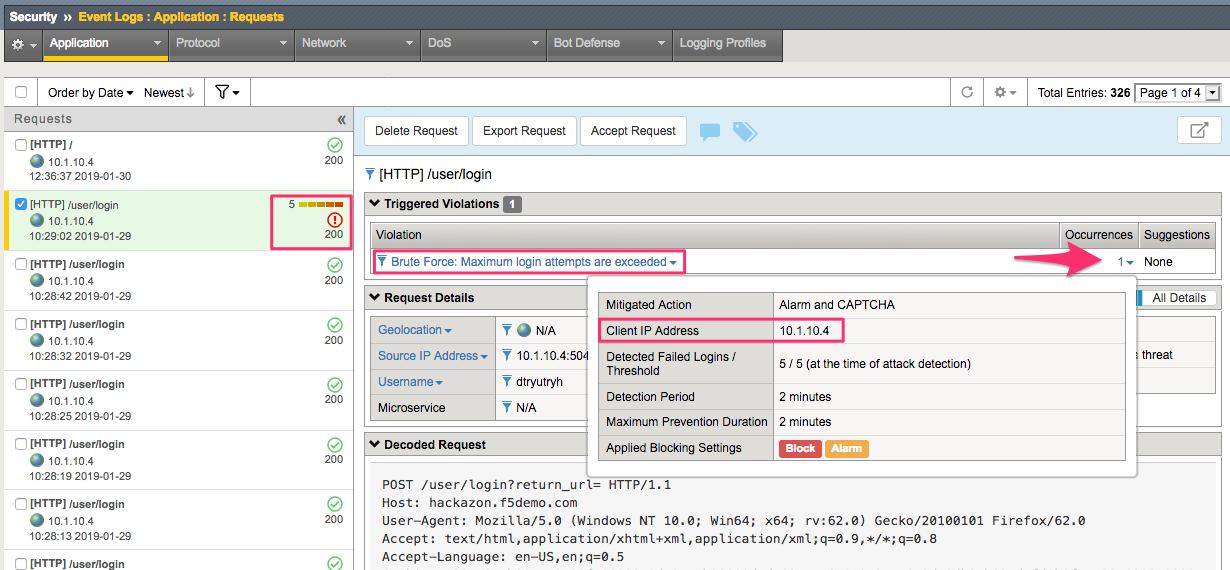The height and width of the screenshot is (570, 1230).
Task: Click the orange Alarm badge
Action: pyautogui.click(x=847, y=448)
